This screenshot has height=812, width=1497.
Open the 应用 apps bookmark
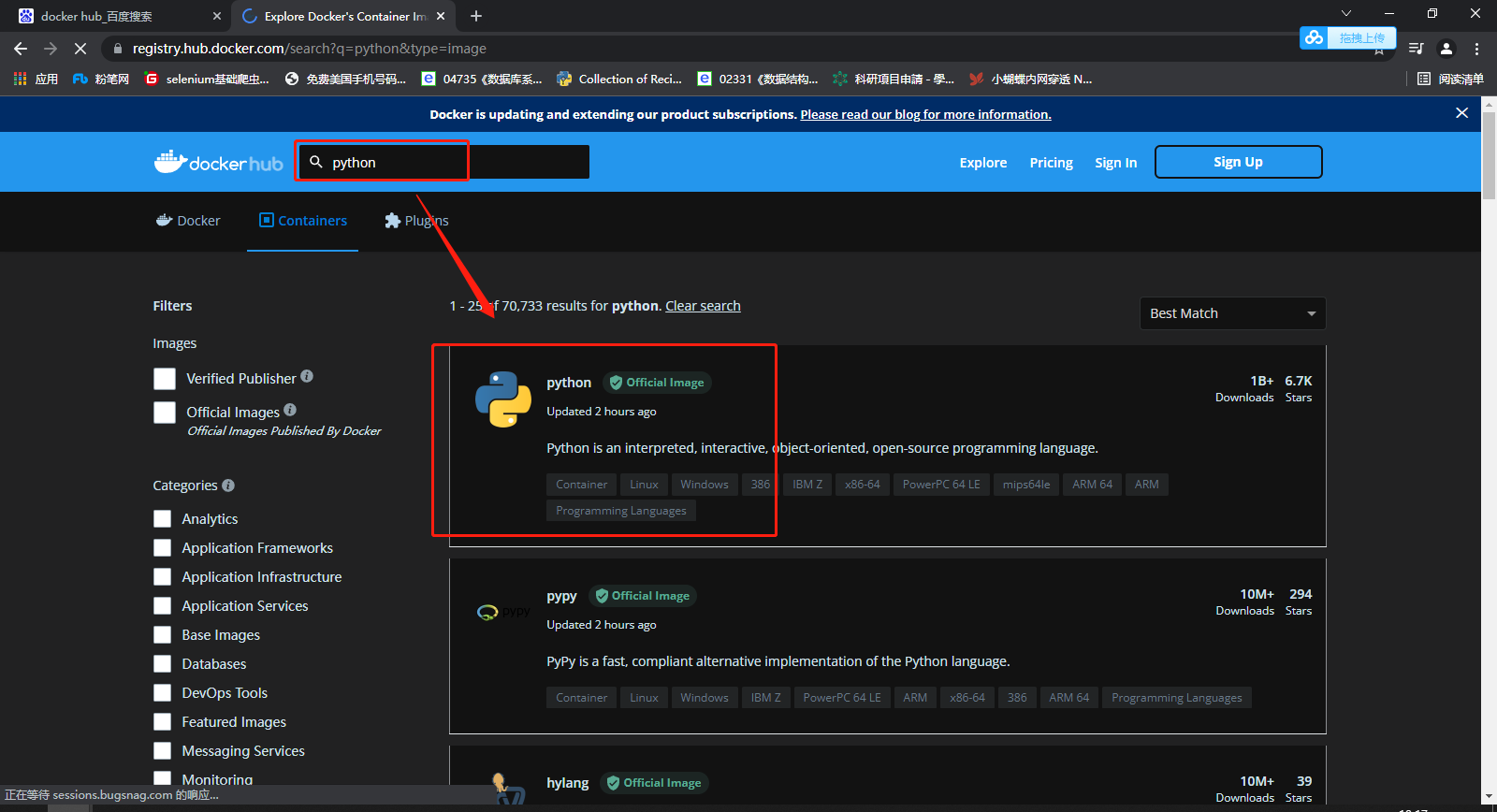(36, 79)
